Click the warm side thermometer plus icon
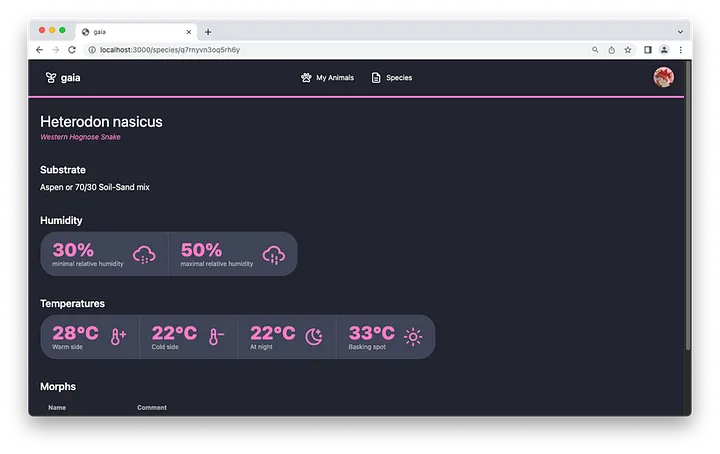Viewport: 720px width, 454px height. click(118, 336)
